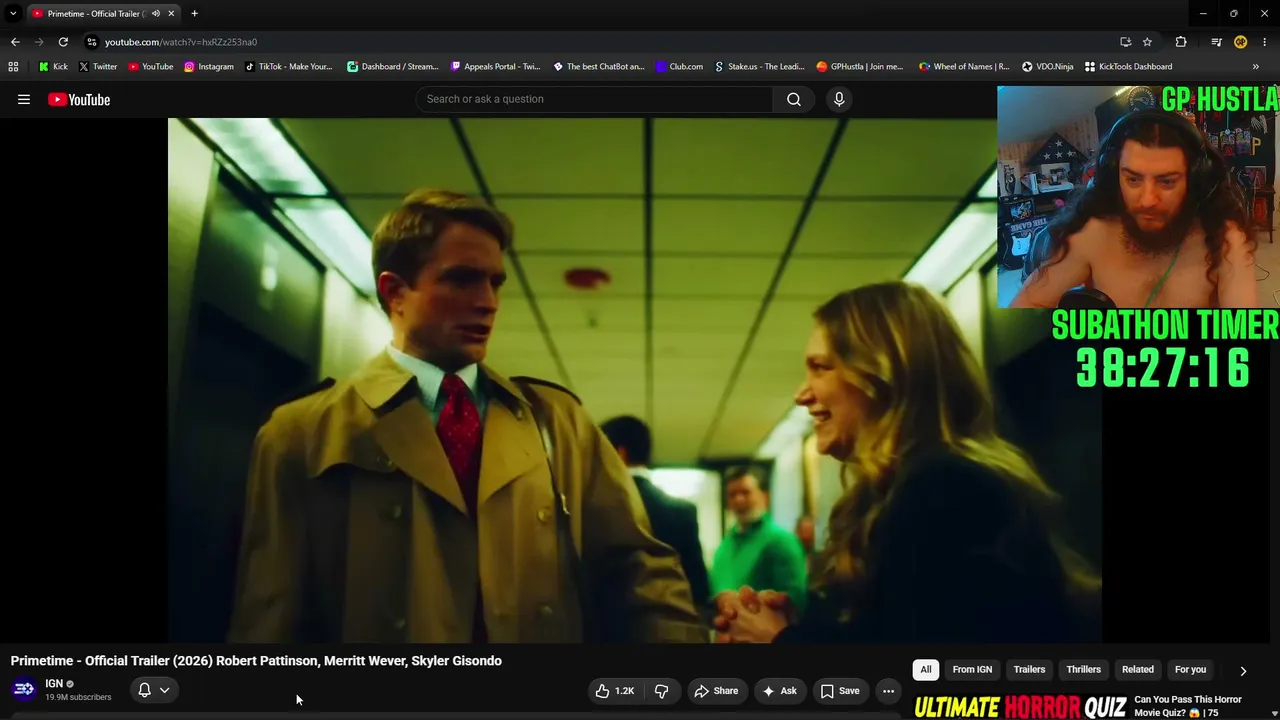Reload the current page
The image size is (1280, 720).
(63, 42)
